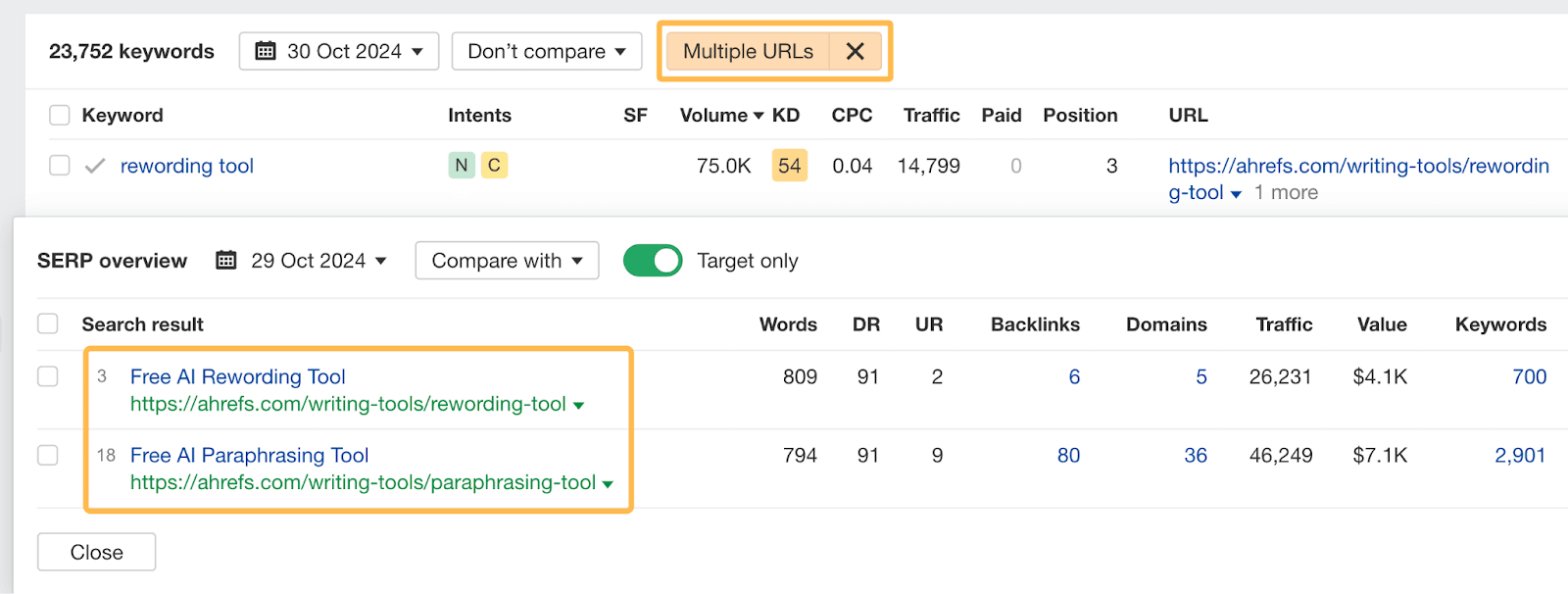This screenshot has height=594, width=1568.
Task: Click the KD score 54 badge
Action: click(789, 166)
